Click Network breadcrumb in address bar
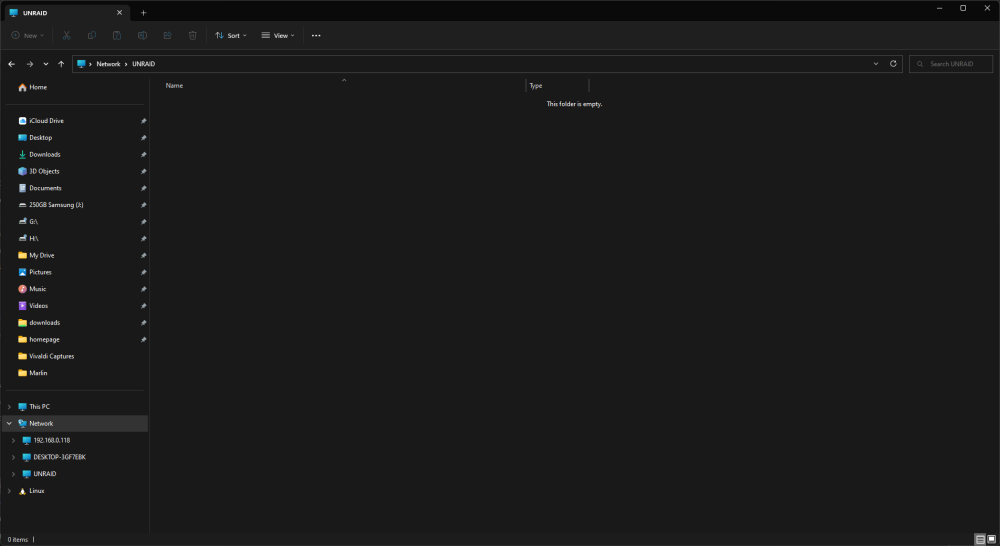This screenshot has height=546, width=1000. click(x=108, y=64)
